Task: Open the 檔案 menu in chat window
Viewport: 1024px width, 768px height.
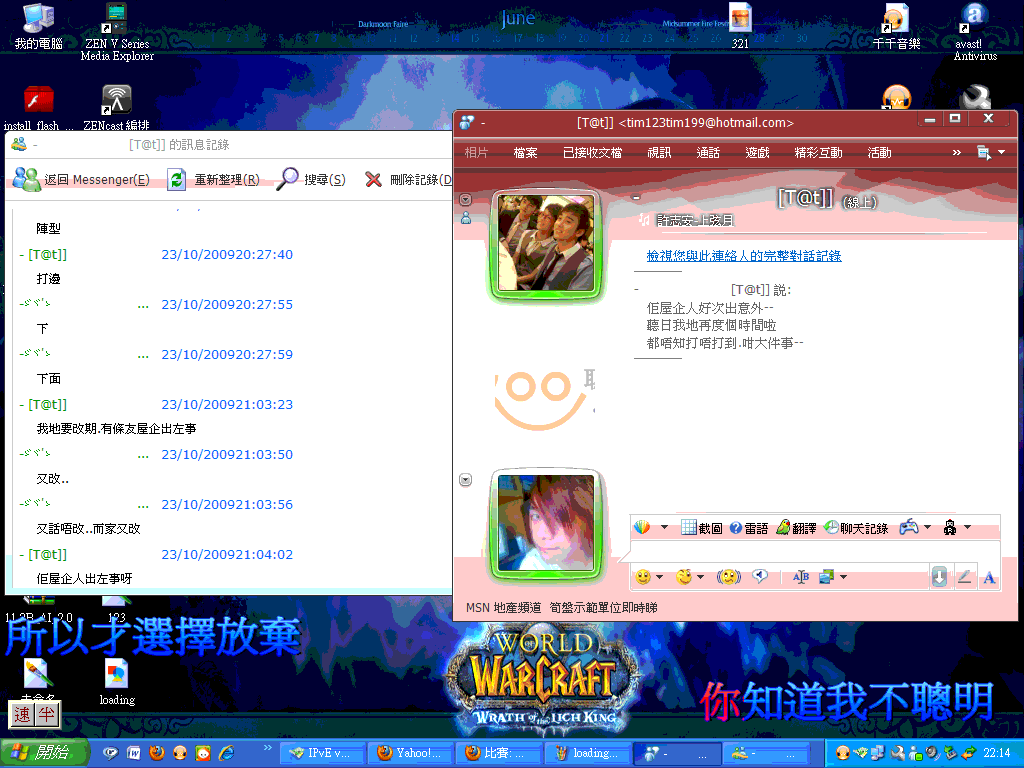Action: click(525, 153)
